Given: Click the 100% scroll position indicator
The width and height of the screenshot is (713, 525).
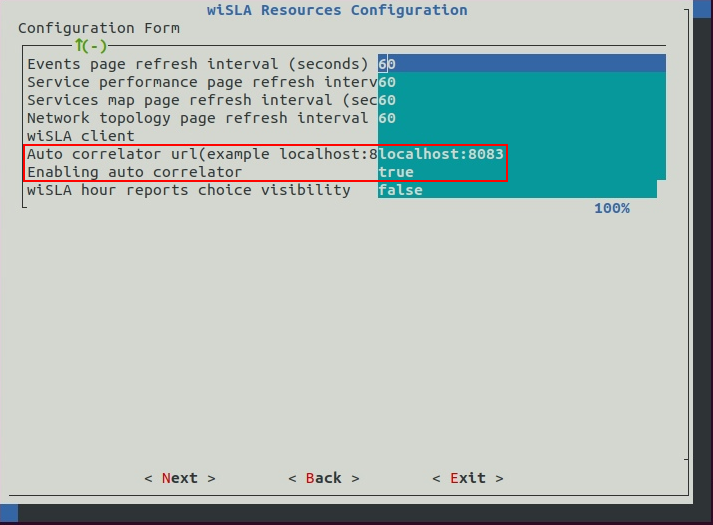Looking at the screenshot, I should click(x=612, y=208).
